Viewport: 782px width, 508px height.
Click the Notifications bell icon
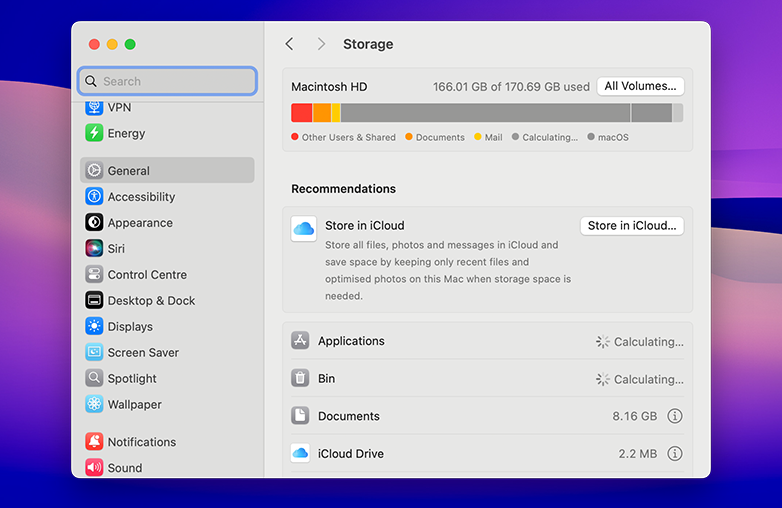pyautogui.click(x=94, y=442)
